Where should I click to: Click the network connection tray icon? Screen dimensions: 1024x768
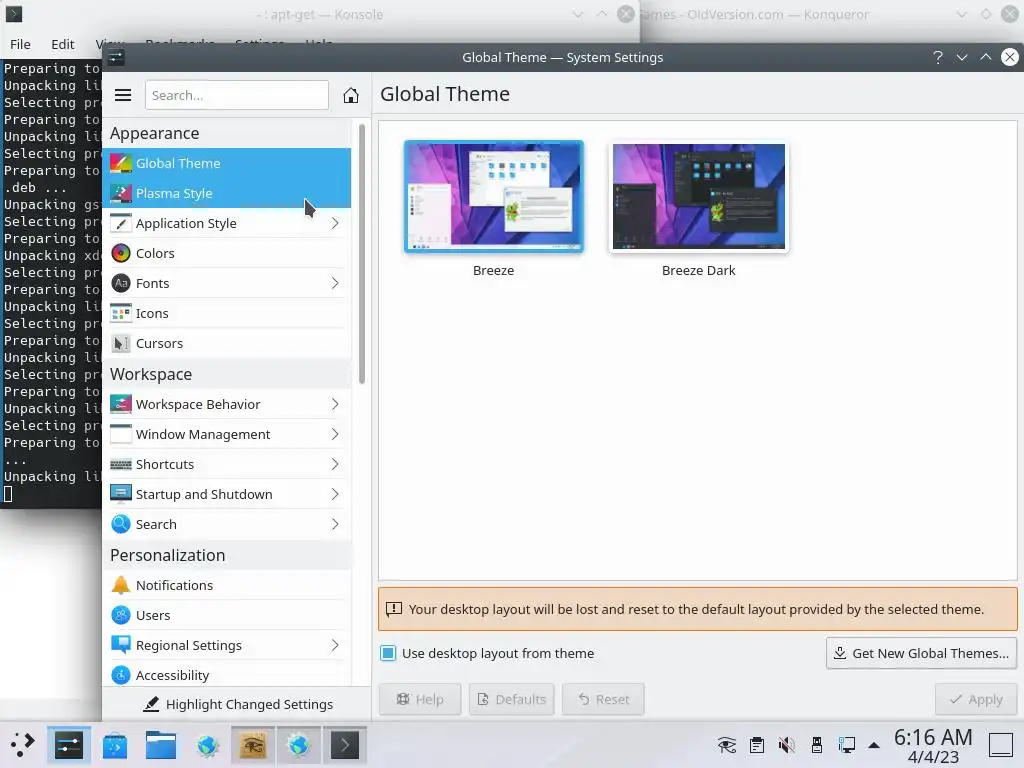pos(847,744)
